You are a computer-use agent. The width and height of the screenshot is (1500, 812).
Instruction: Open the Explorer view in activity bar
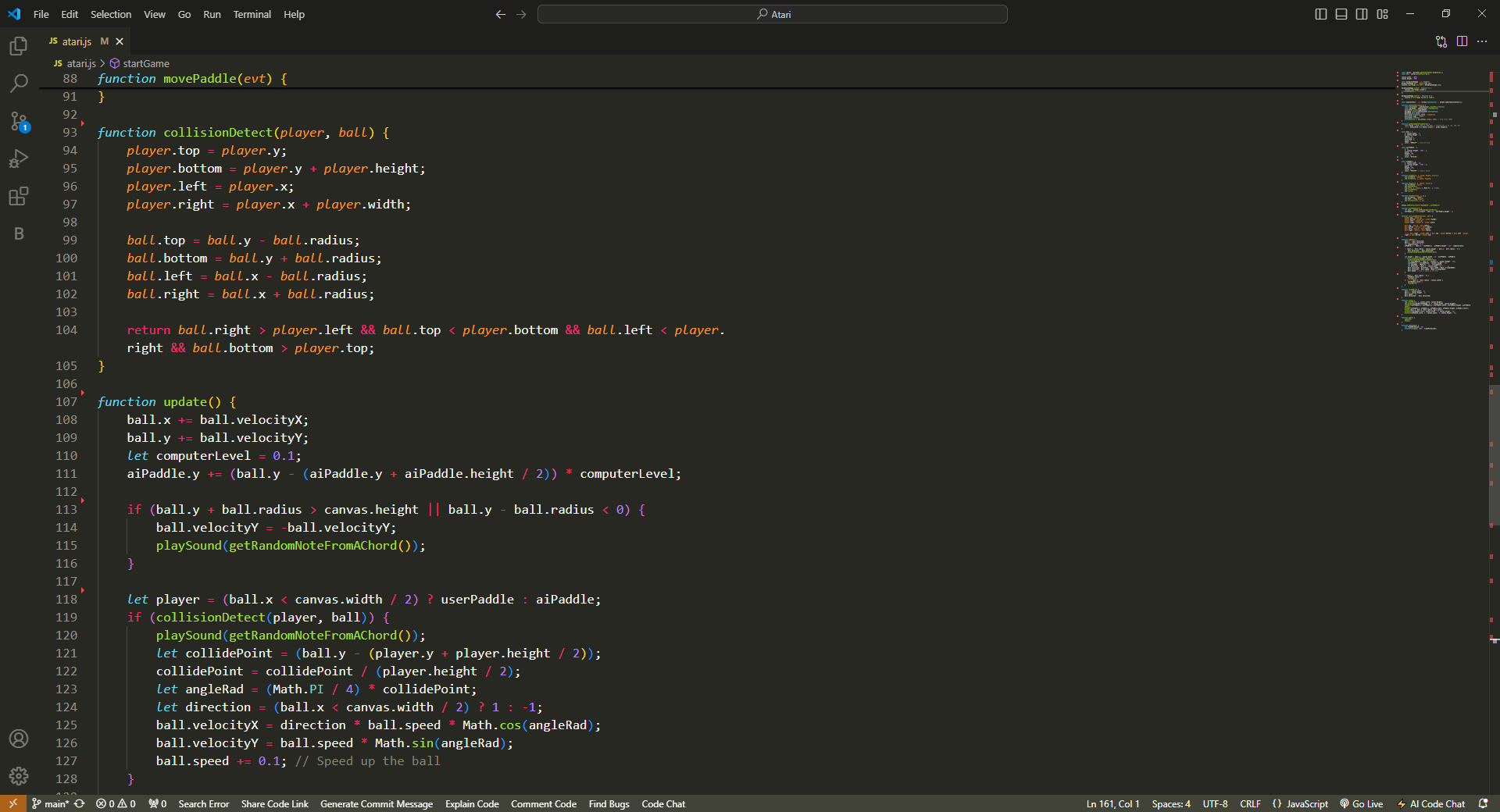point(19,46)
